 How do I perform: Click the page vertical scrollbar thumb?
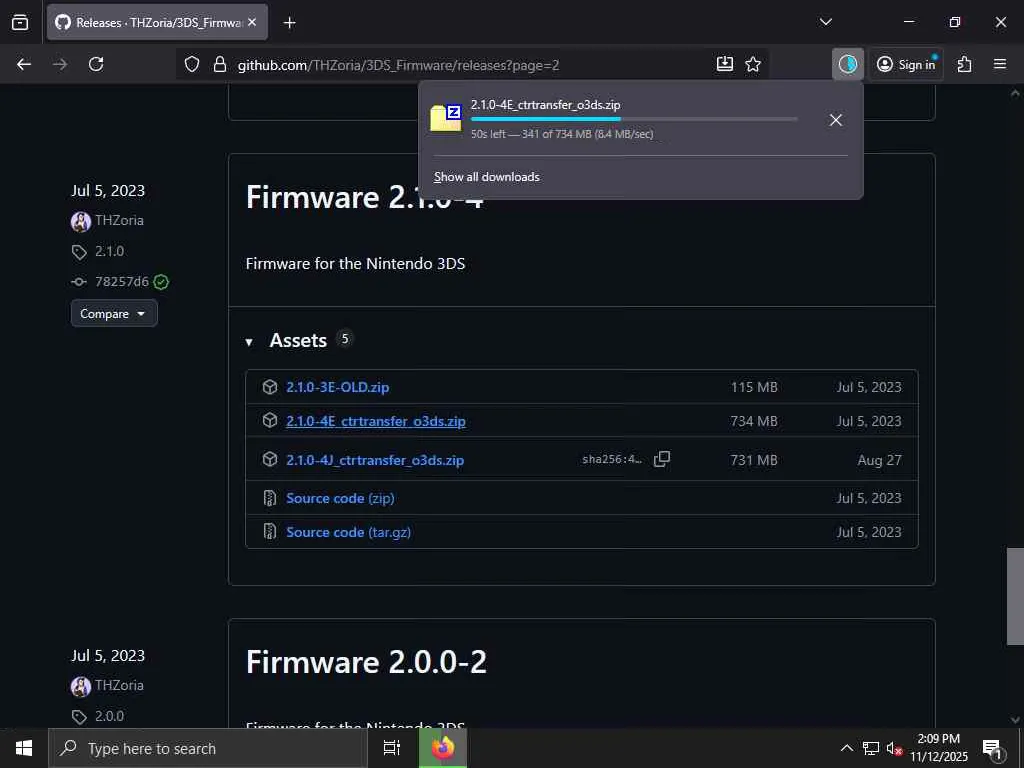tap(1015, 596)
